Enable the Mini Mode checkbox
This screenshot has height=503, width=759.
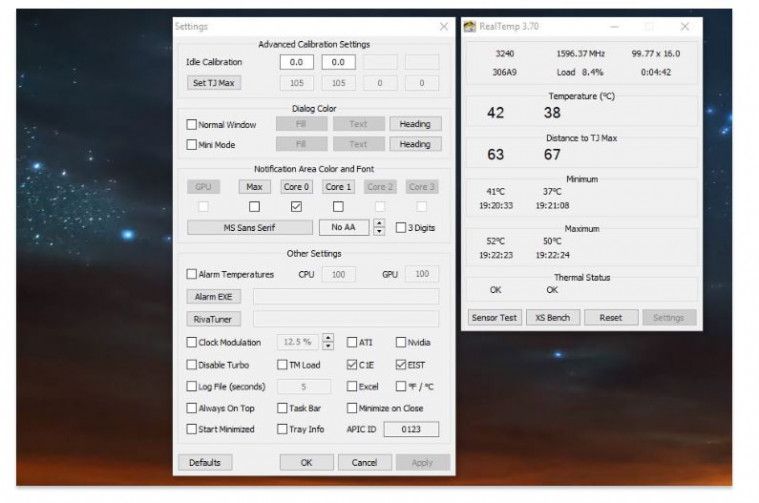click(x=192, y=145)
